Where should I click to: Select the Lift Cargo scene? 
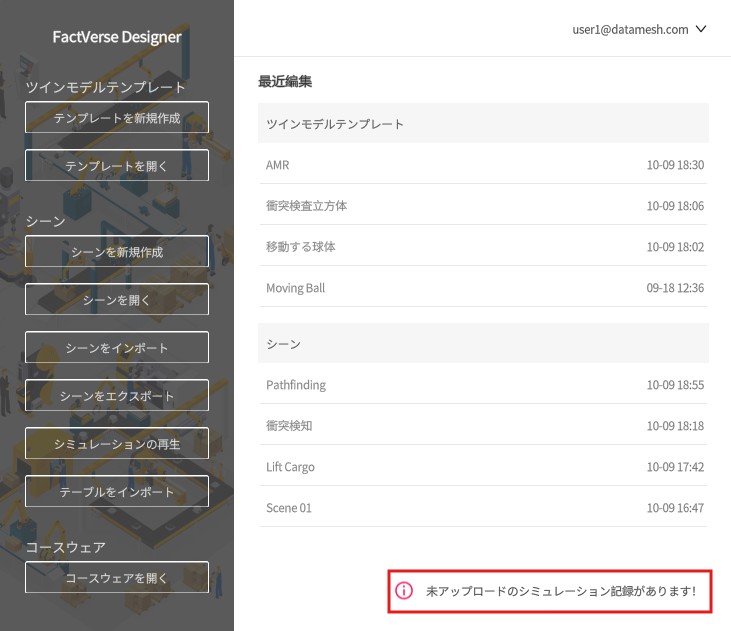[483, 466]
